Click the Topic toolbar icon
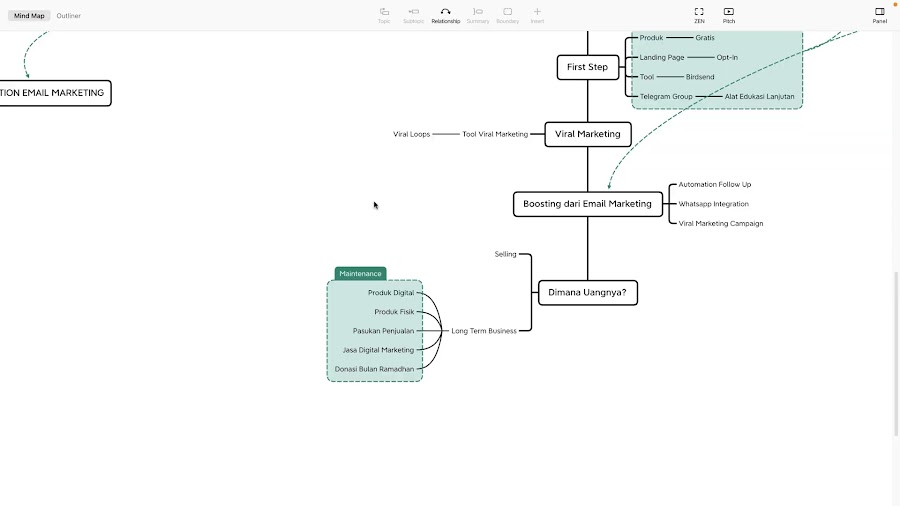The width and height of the screenshot is (900, 506). click(x=384, y=15)
